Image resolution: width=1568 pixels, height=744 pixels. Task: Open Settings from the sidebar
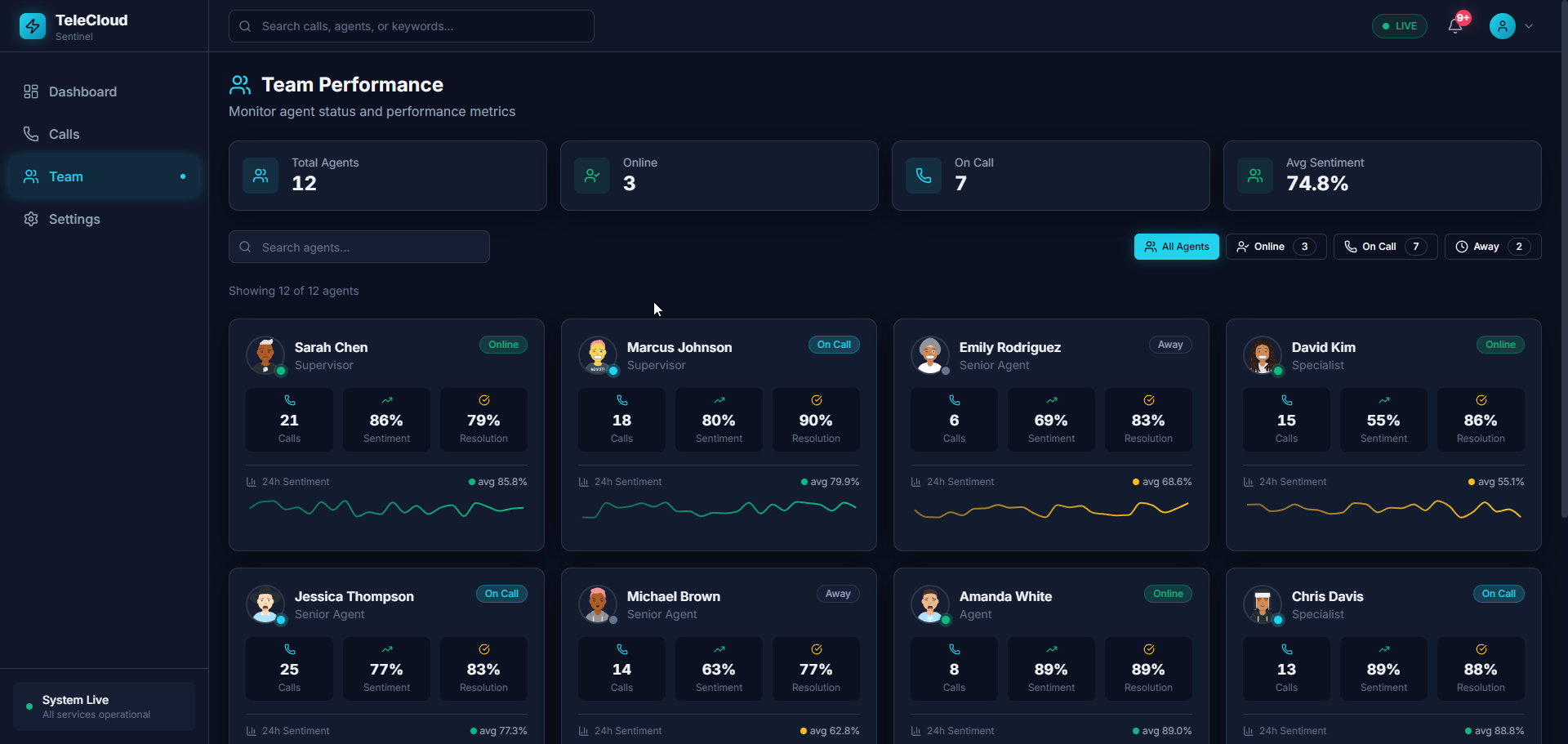coord(74,219)
